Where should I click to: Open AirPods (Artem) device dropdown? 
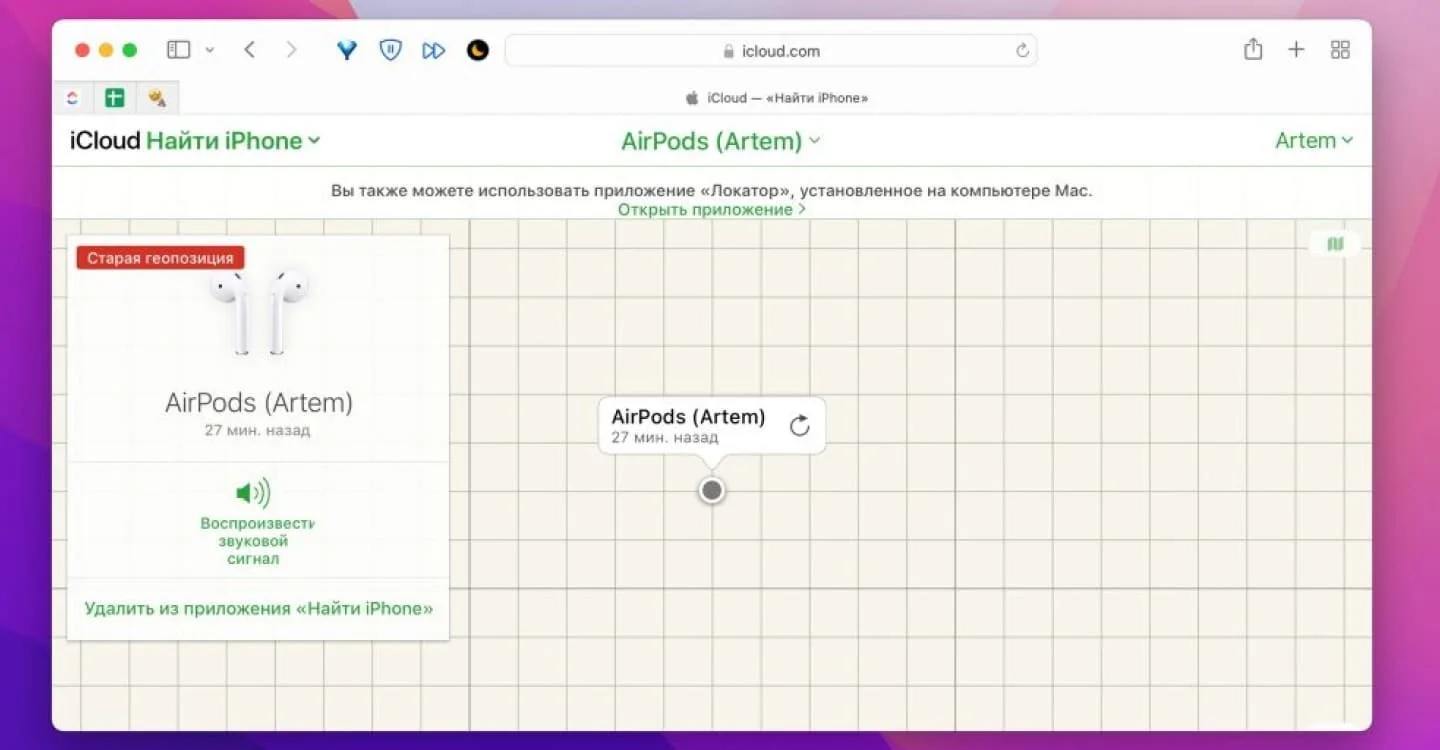(720, 141)
